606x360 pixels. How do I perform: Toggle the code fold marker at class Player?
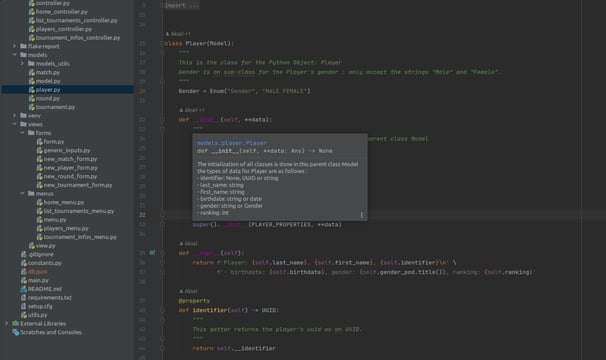162,44
